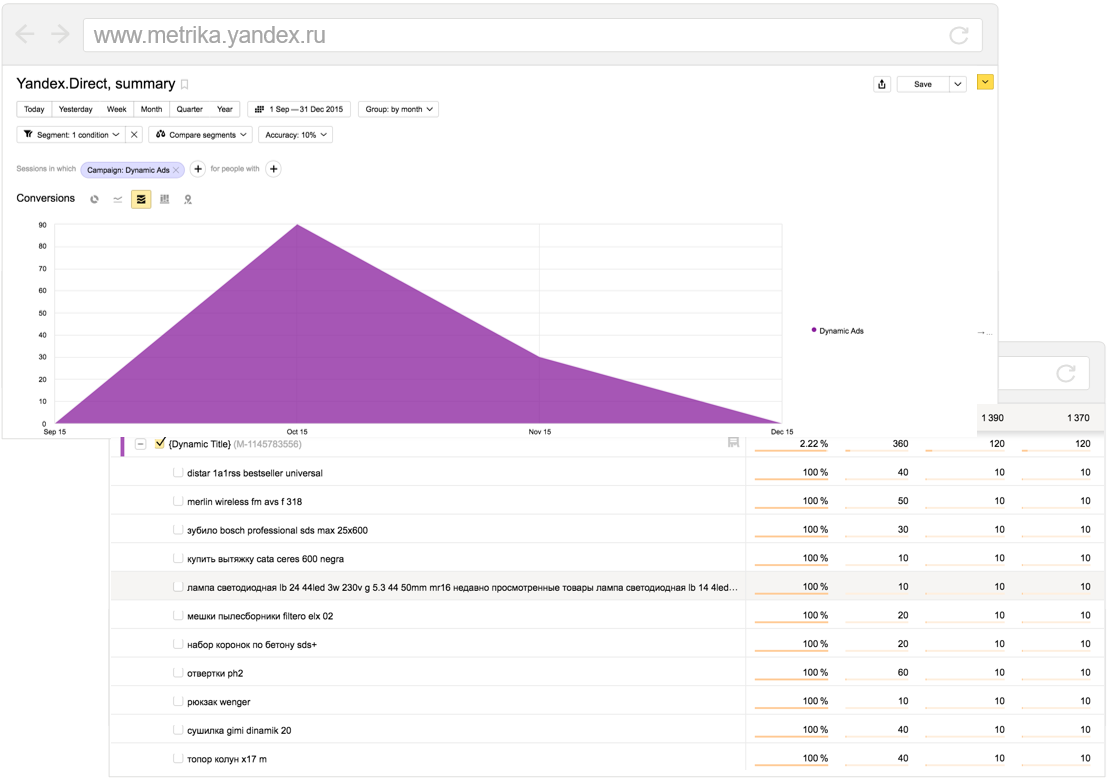Select the Quarter period tab

click(x=190, y=109)
